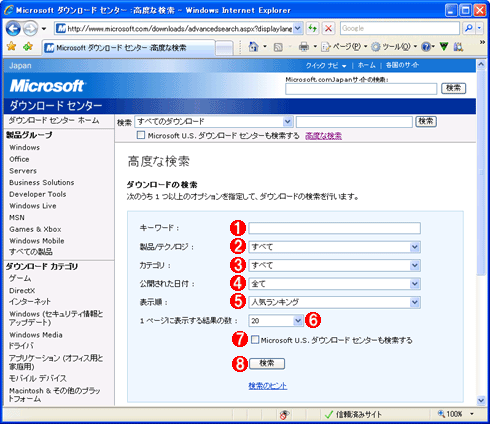Open the 検索のヒント link
This screenshot has width=490, height=424.
point(268,386)
